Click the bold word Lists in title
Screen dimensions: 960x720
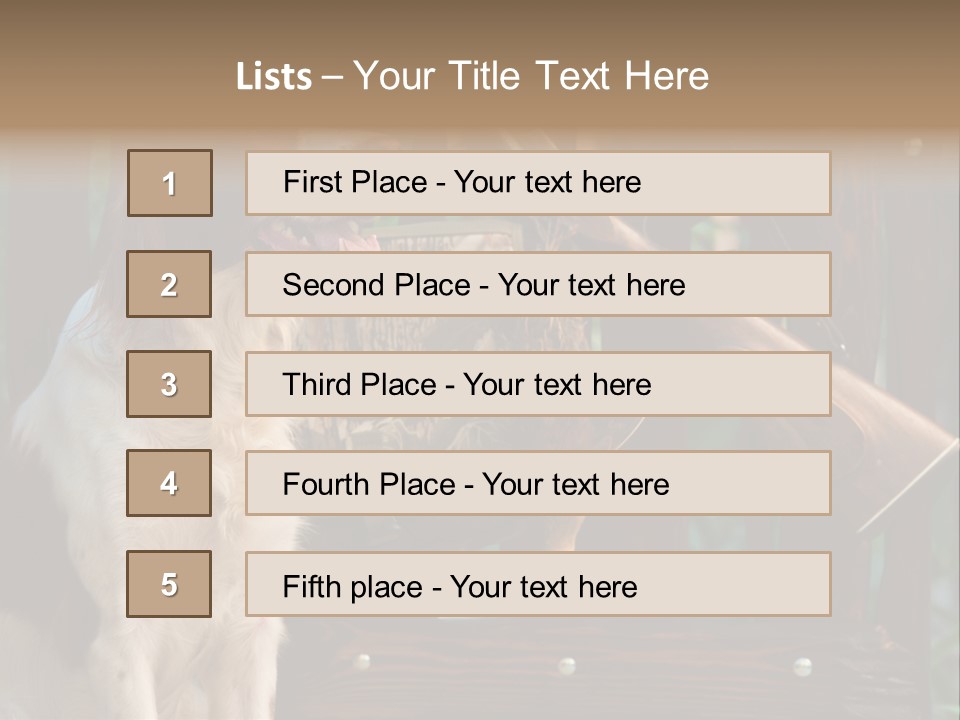click(274, 77)
